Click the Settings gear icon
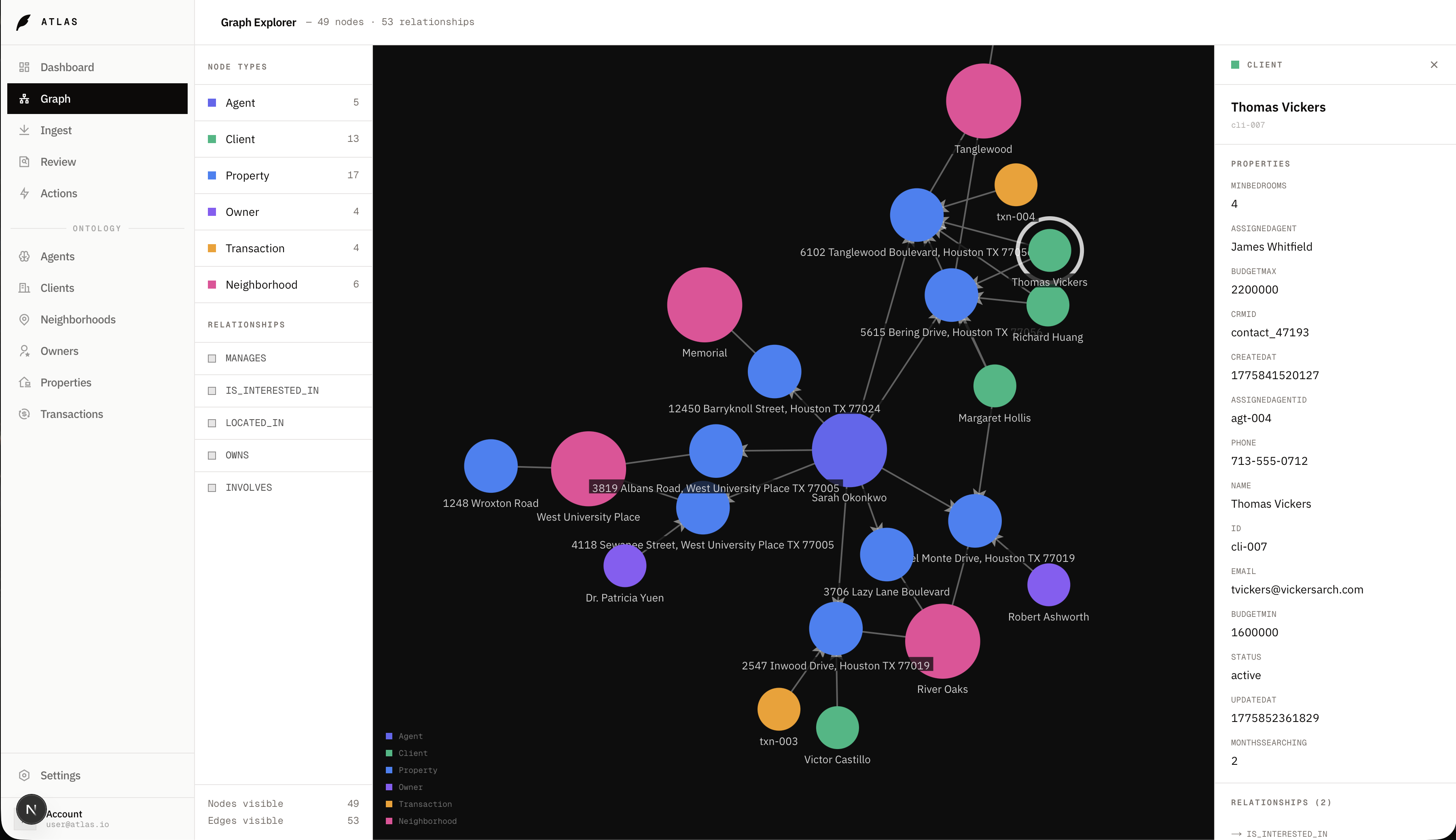The width and height of the screenshot is (1456, 840). (24, 775)
